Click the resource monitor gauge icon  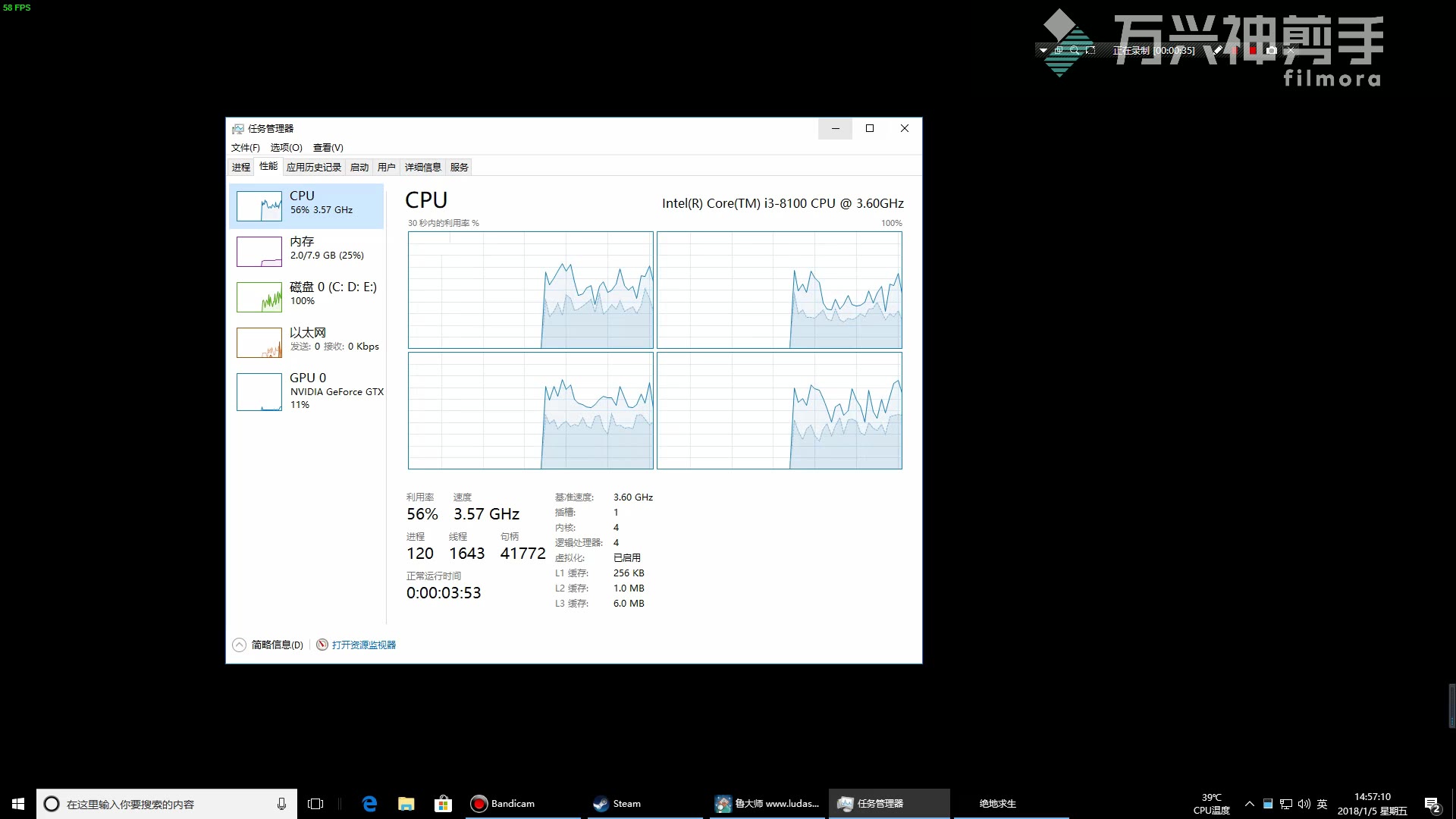[322, 645]
